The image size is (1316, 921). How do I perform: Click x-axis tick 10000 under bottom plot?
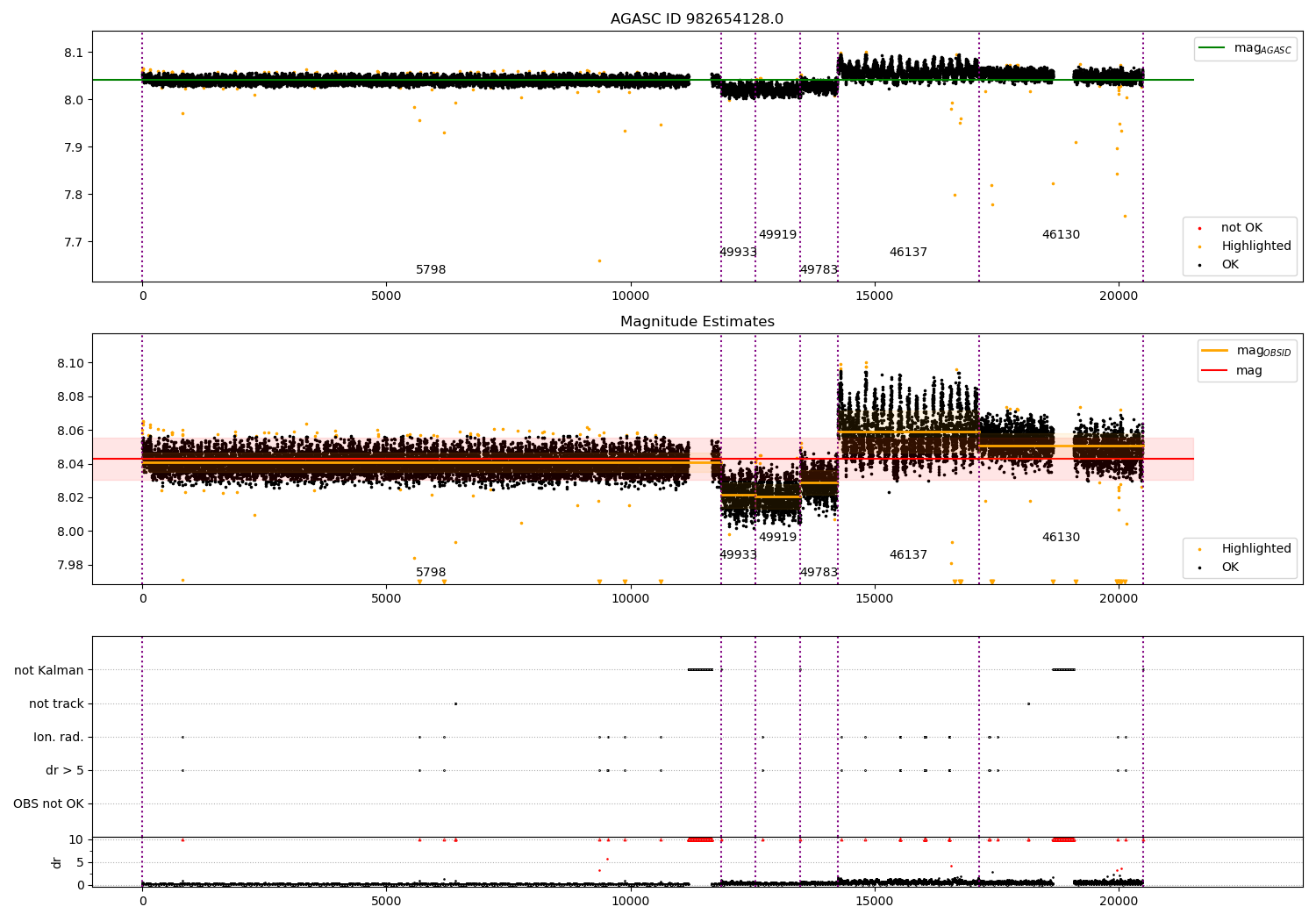click(630, 902)
